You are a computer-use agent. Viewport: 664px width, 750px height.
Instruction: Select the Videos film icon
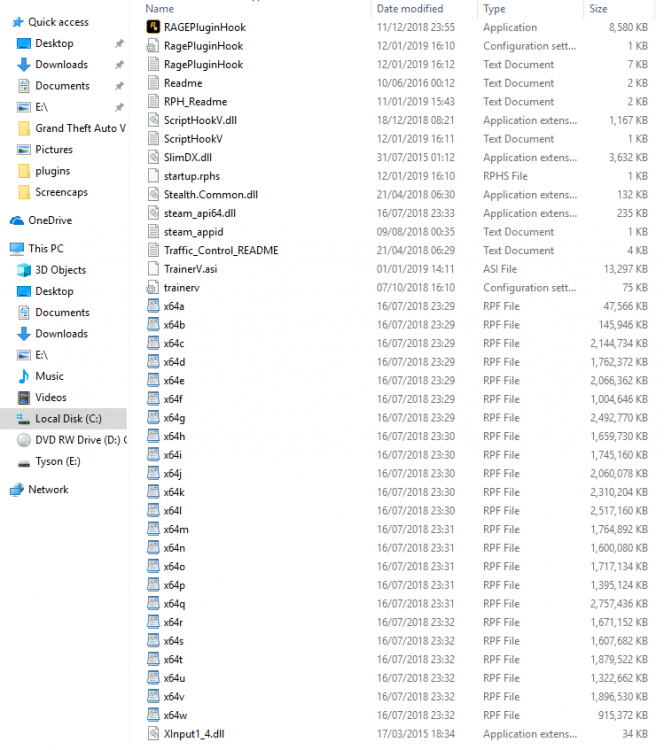point(24,397)
